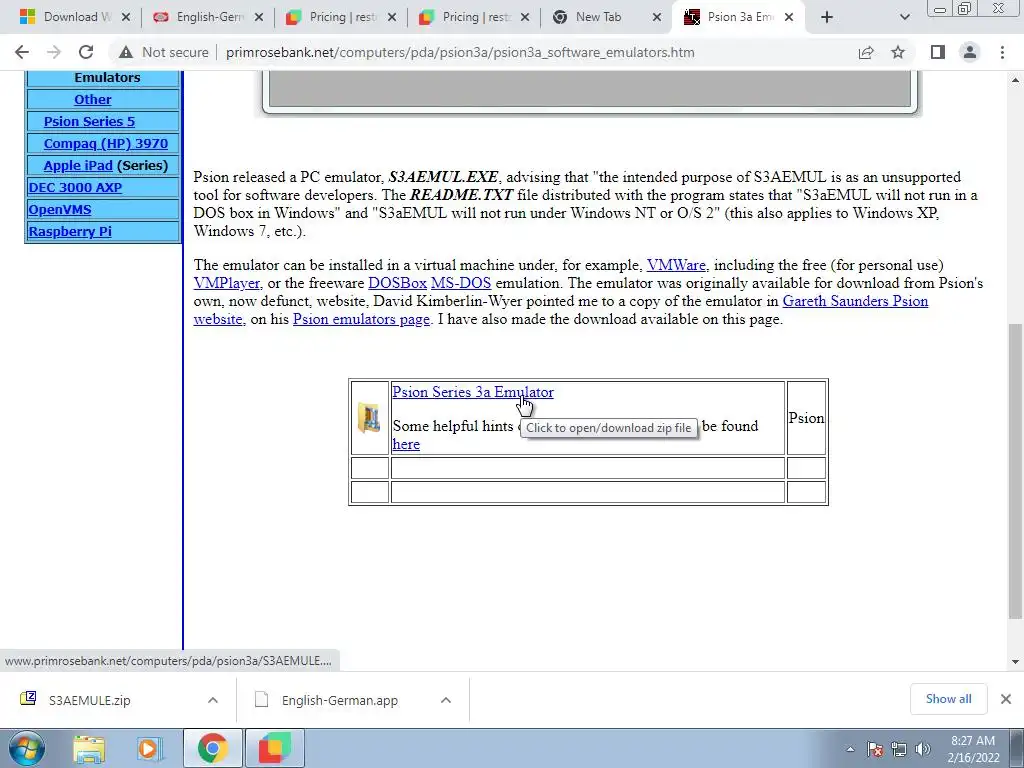Click the Not secure warning icon
This screenshot has width=1024, height=768.
126,52
